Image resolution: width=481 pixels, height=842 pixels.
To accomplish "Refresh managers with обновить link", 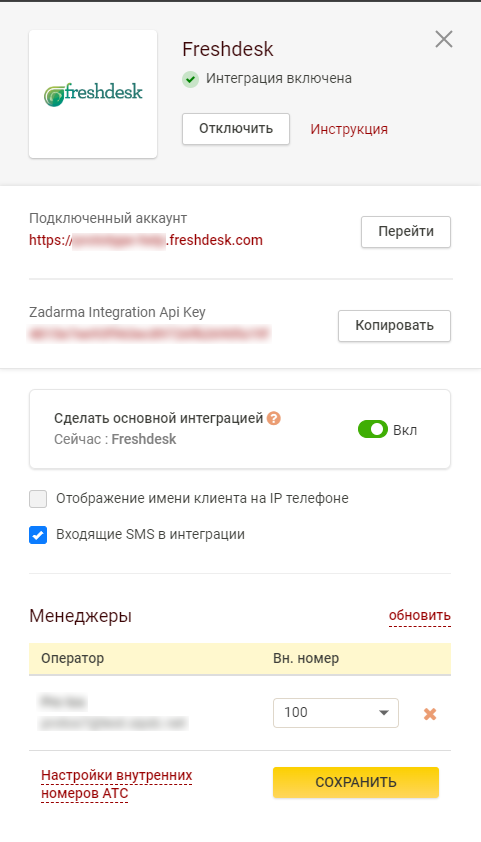I will [420, 615].
